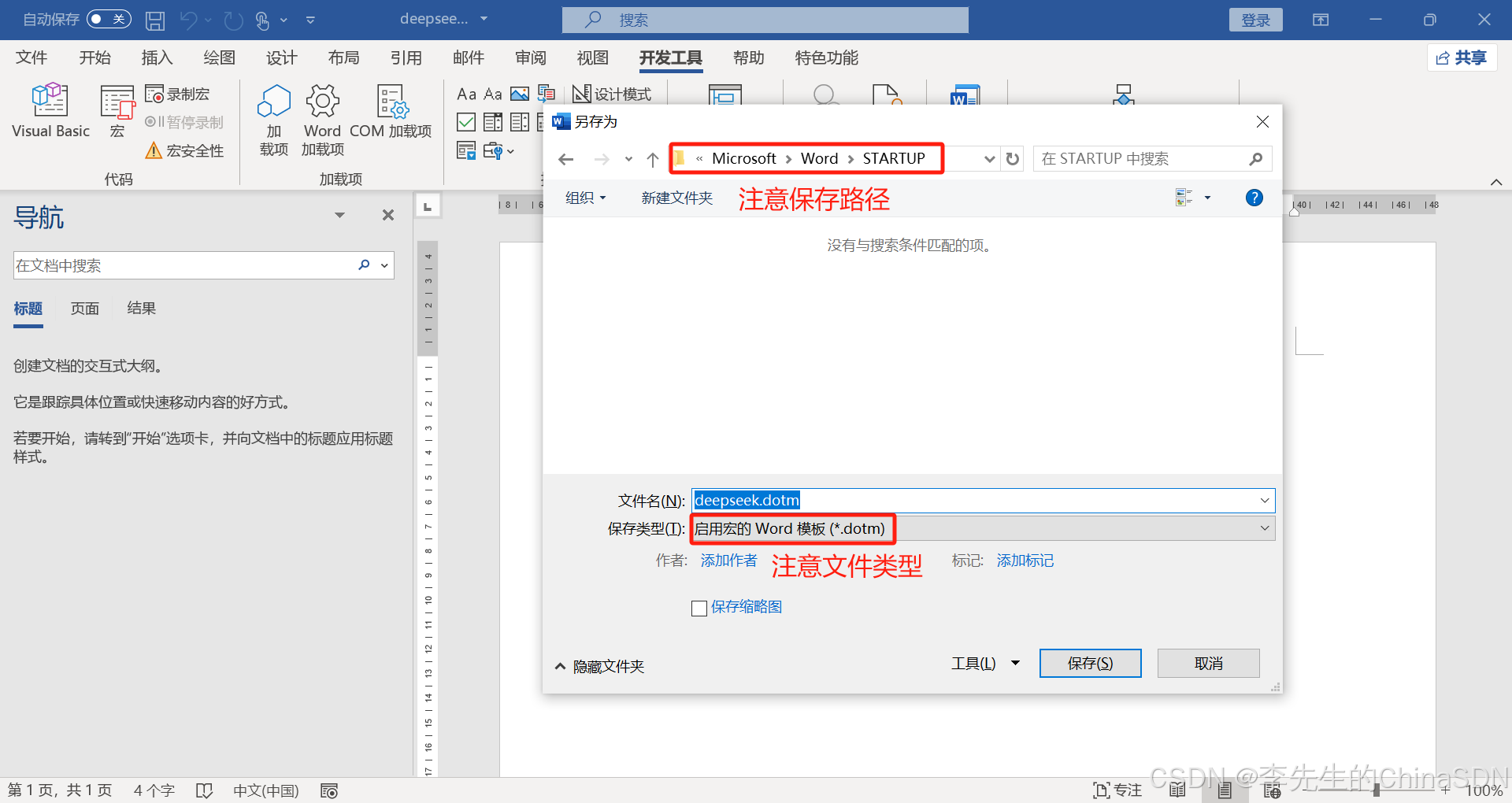
Task: Refresh the STARTUP folder view
Action: tap(1013, 159)
